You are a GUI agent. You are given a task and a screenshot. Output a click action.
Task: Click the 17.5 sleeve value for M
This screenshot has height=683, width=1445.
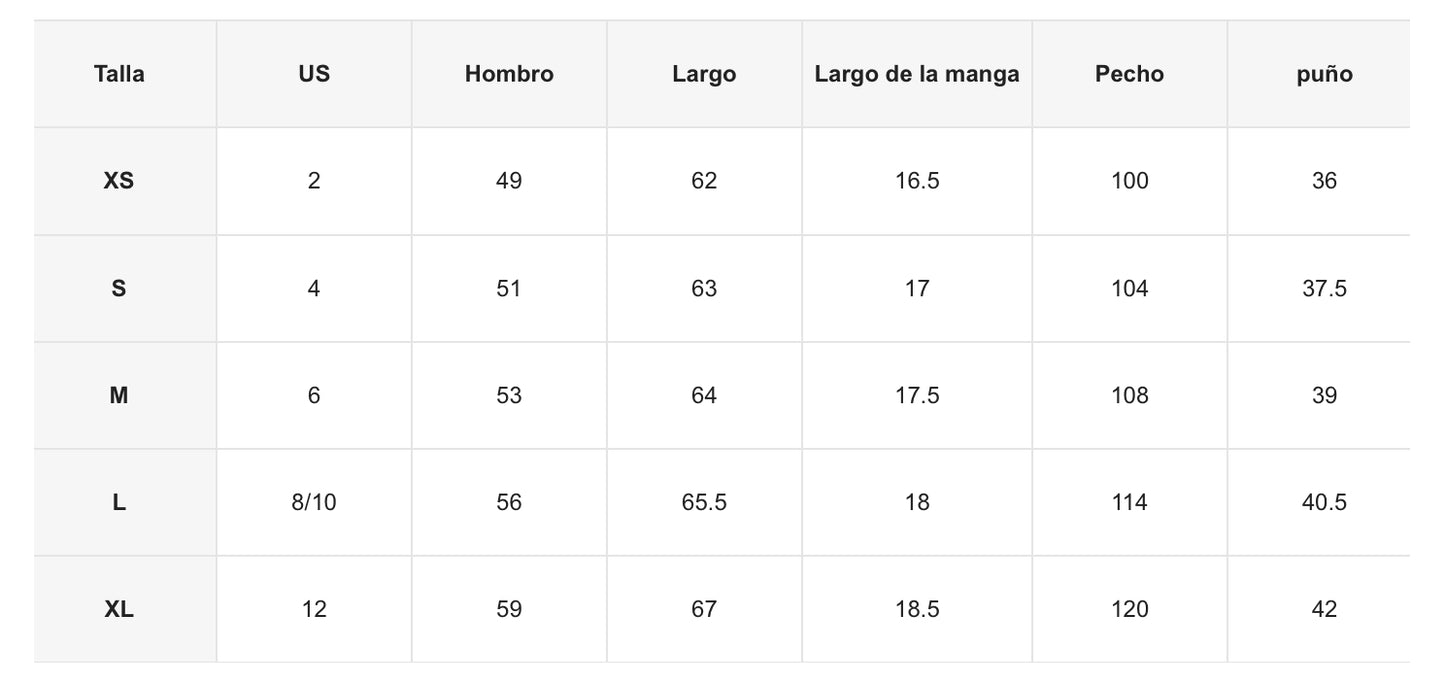917,395
